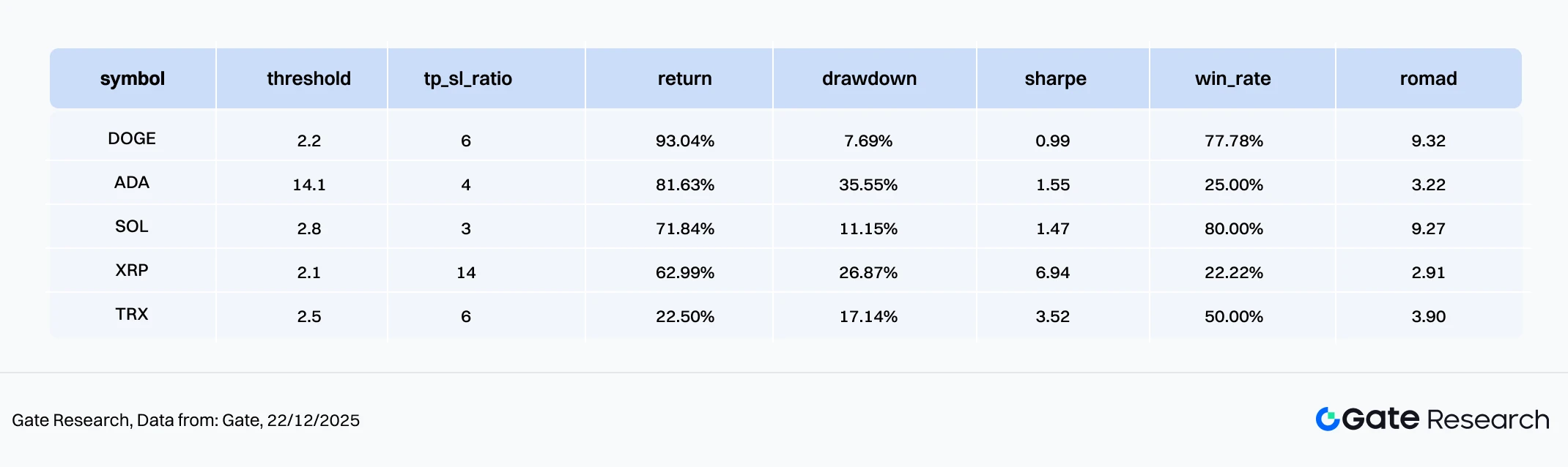Image resolution: width=1568 pixels, height=467 pixels.
Task: Select the SOL row label
Action: click(x=132, y=227)
